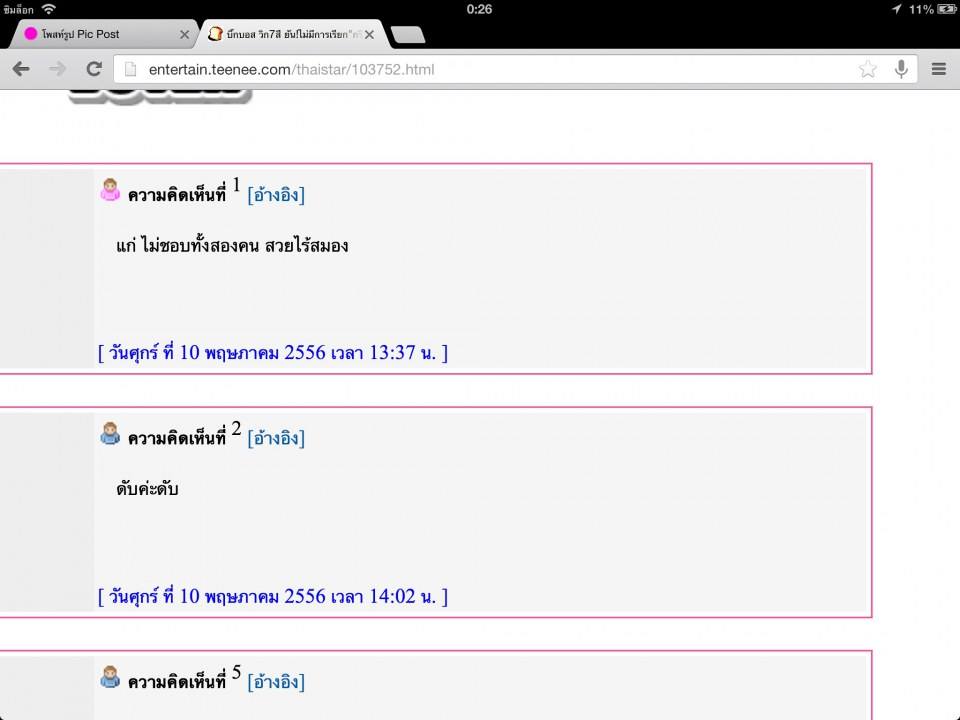Click the grayed-out forward navigation arrow
This screenshot has width=960, height=720.
click(56, 69)
